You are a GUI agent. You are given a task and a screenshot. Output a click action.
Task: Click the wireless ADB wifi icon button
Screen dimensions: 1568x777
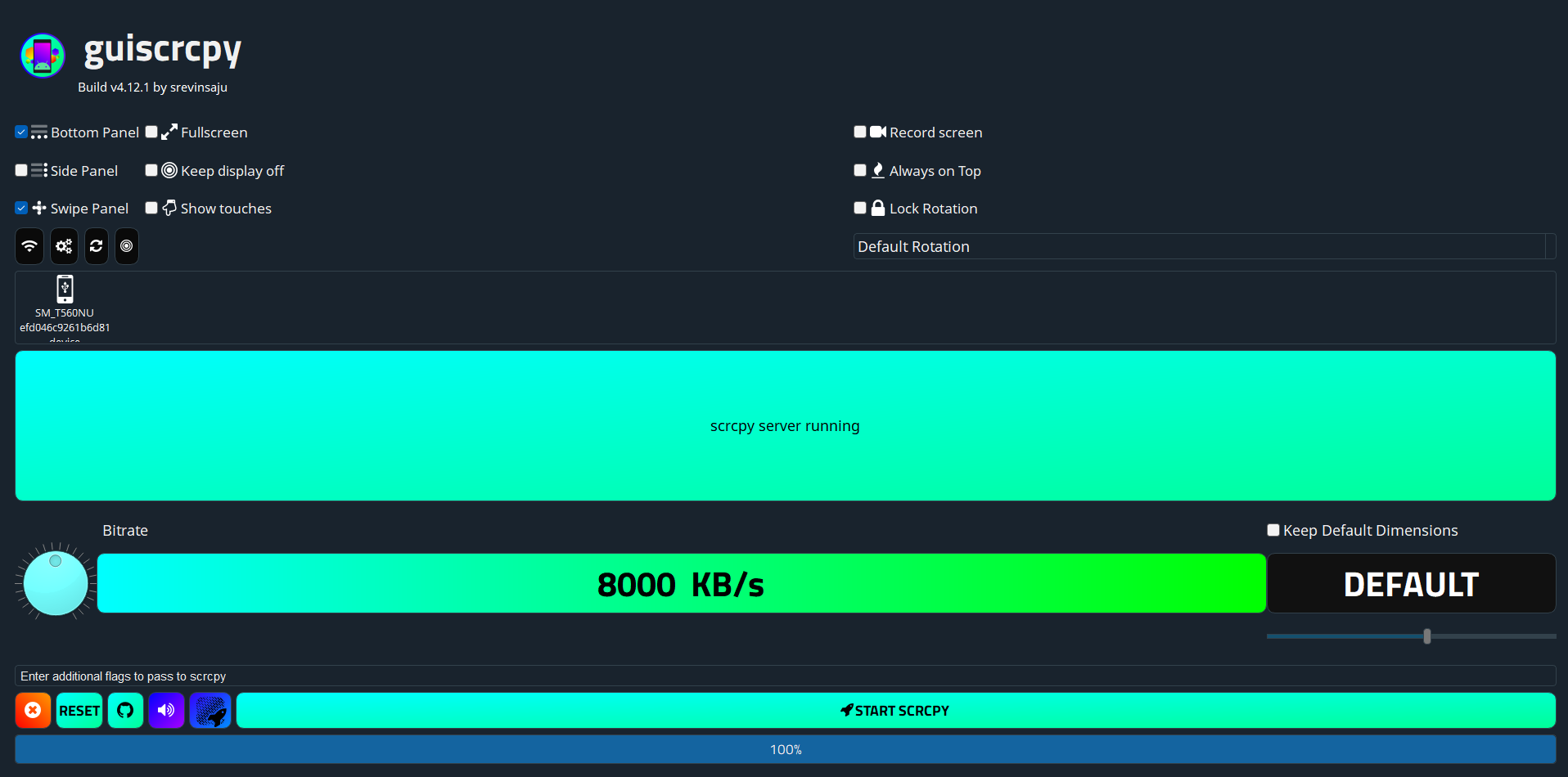tap(29, 246)
